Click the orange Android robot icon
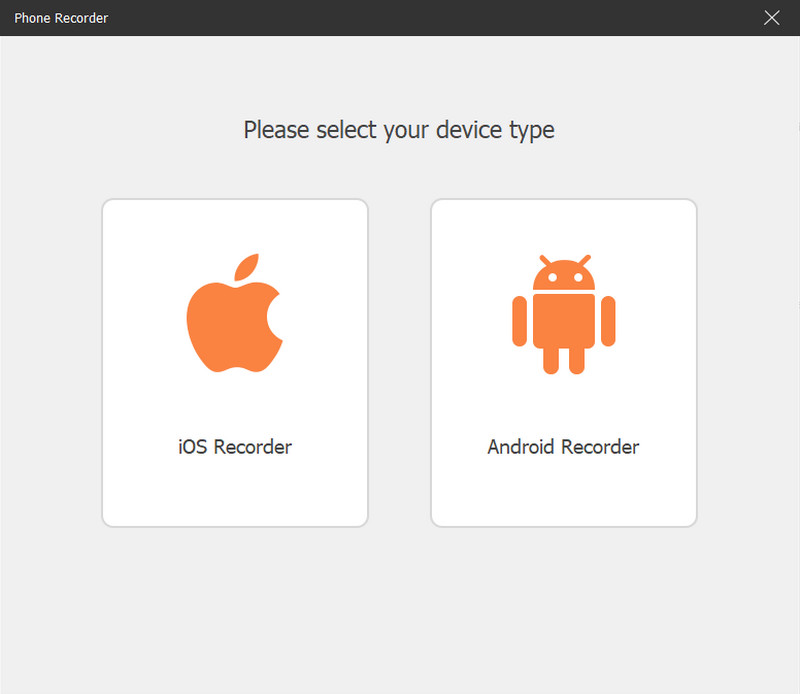 coord(564,314)
